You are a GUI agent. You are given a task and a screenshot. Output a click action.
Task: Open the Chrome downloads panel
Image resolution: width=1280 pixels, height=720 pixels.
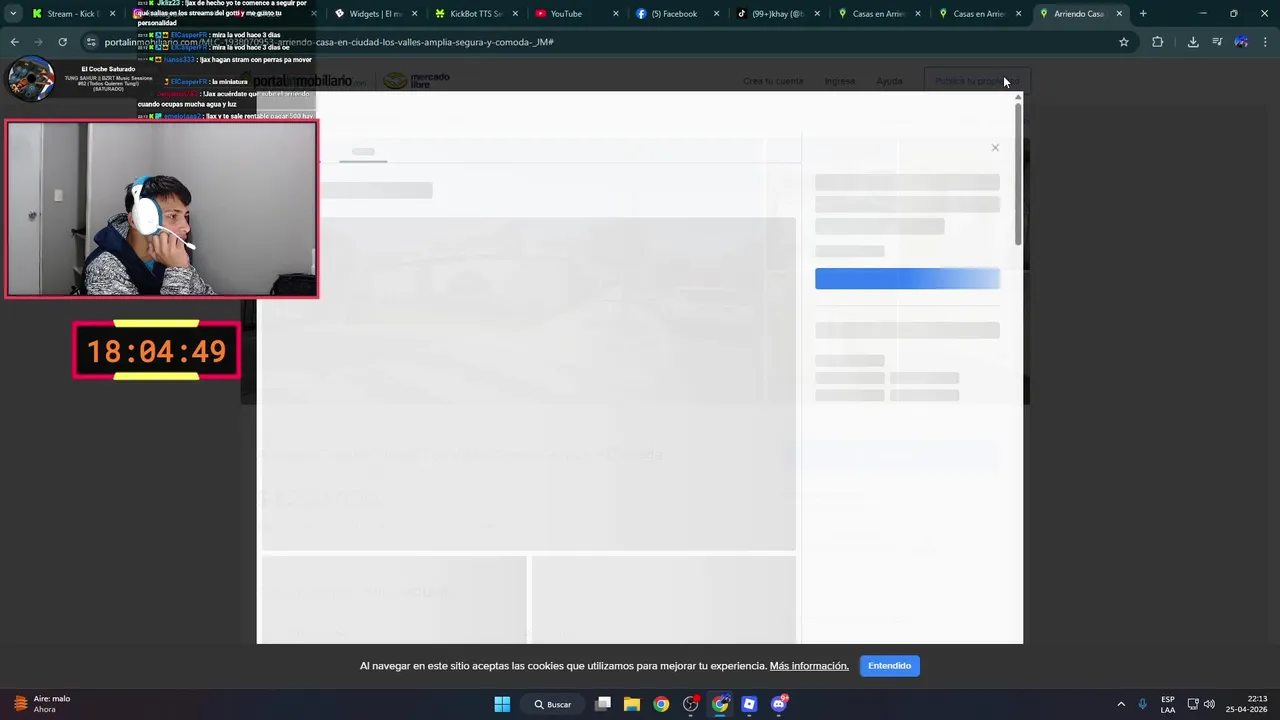1193,42
